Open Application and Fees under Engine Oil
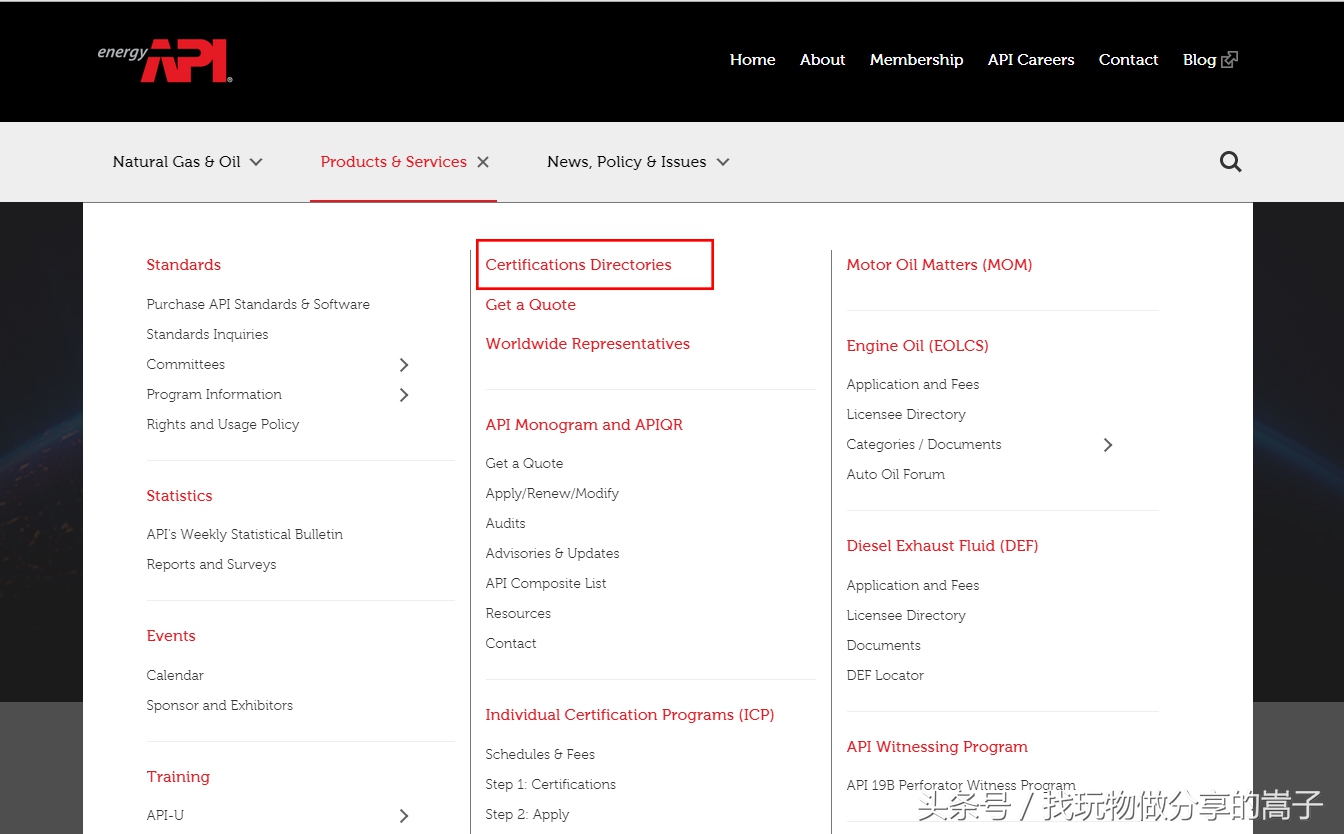1344x834 pixels. [x=913, y=384]
